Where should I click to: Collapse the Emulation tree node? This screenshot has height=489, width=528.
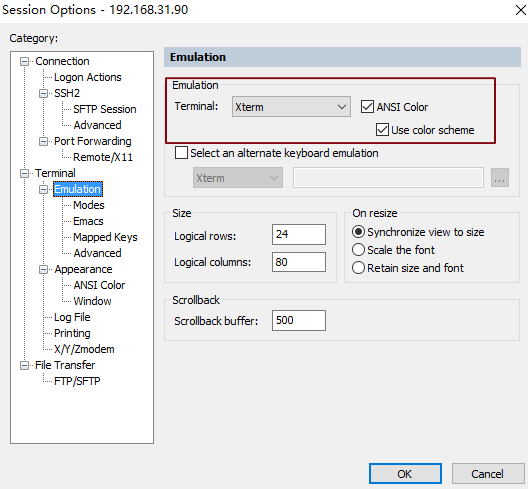[x=43, y=189]
